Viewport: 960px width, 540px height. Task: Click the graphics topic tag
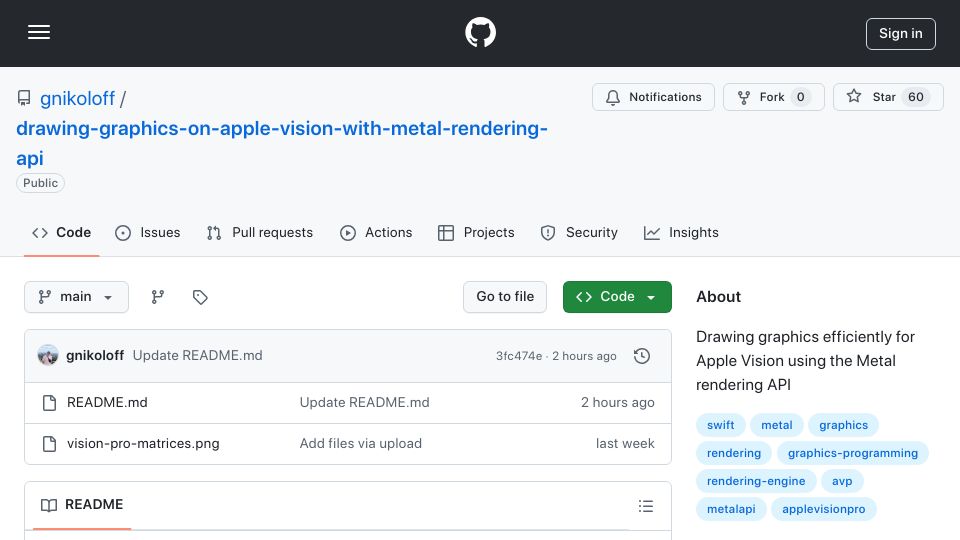point(843,425)
